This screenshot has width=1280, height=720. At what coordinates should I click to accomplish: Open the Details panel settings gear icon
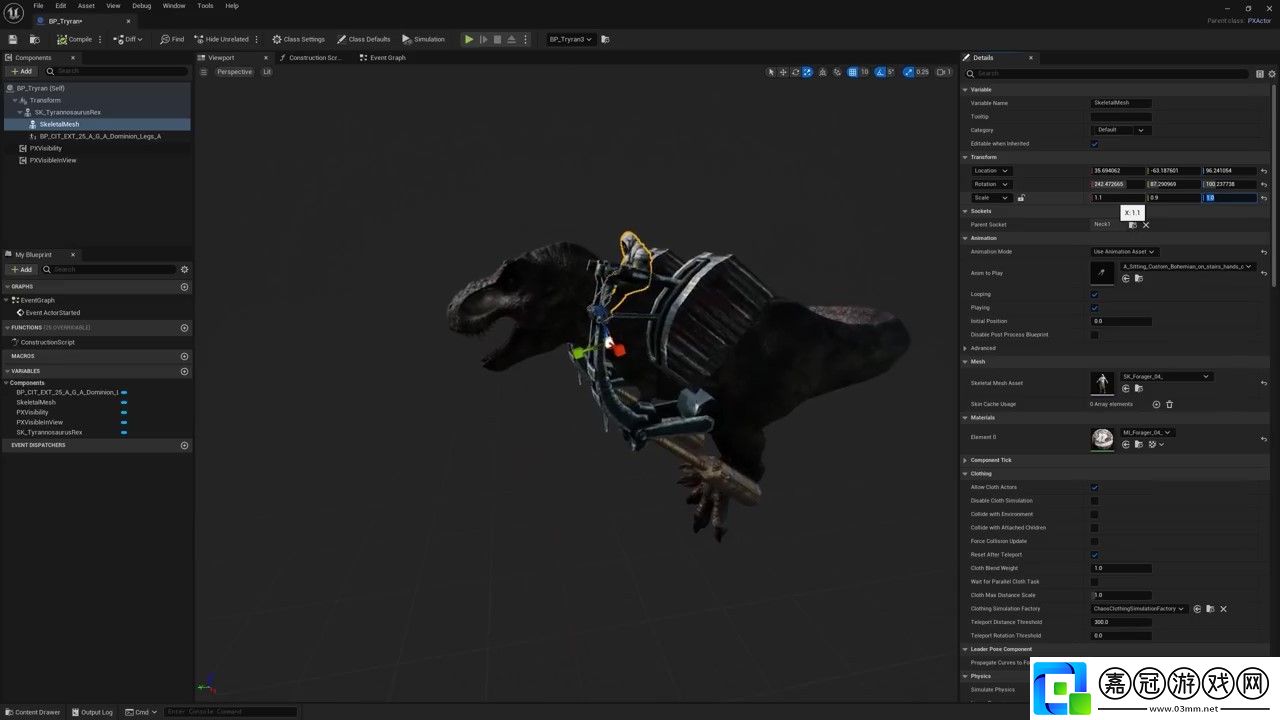pos(1272,73)
